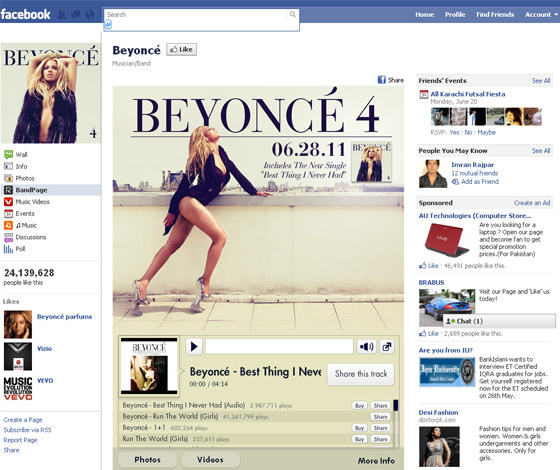The height and width of the screenshot is (470, 560).
Task: Click the Events calendar icon in sidebar
Action: click(x=8, y=214)
